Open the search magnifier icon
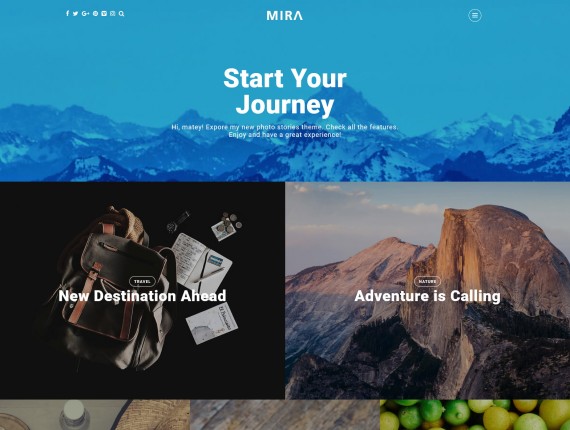Viewport: 570px width, 430px height. pyautogui.click(x=121, y=13)
